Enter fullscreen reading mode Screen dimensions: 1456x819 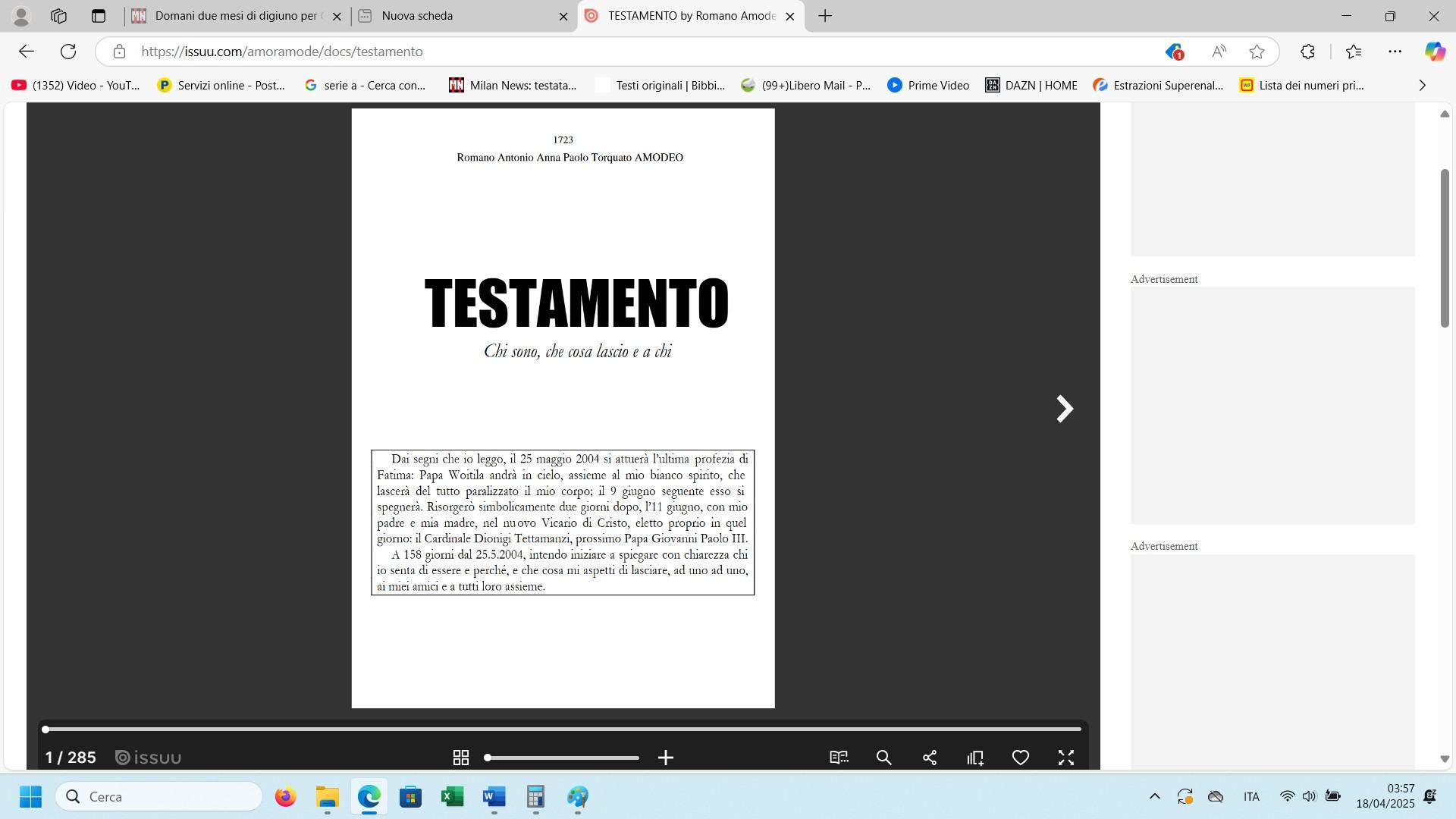(x=1066, y=758)
